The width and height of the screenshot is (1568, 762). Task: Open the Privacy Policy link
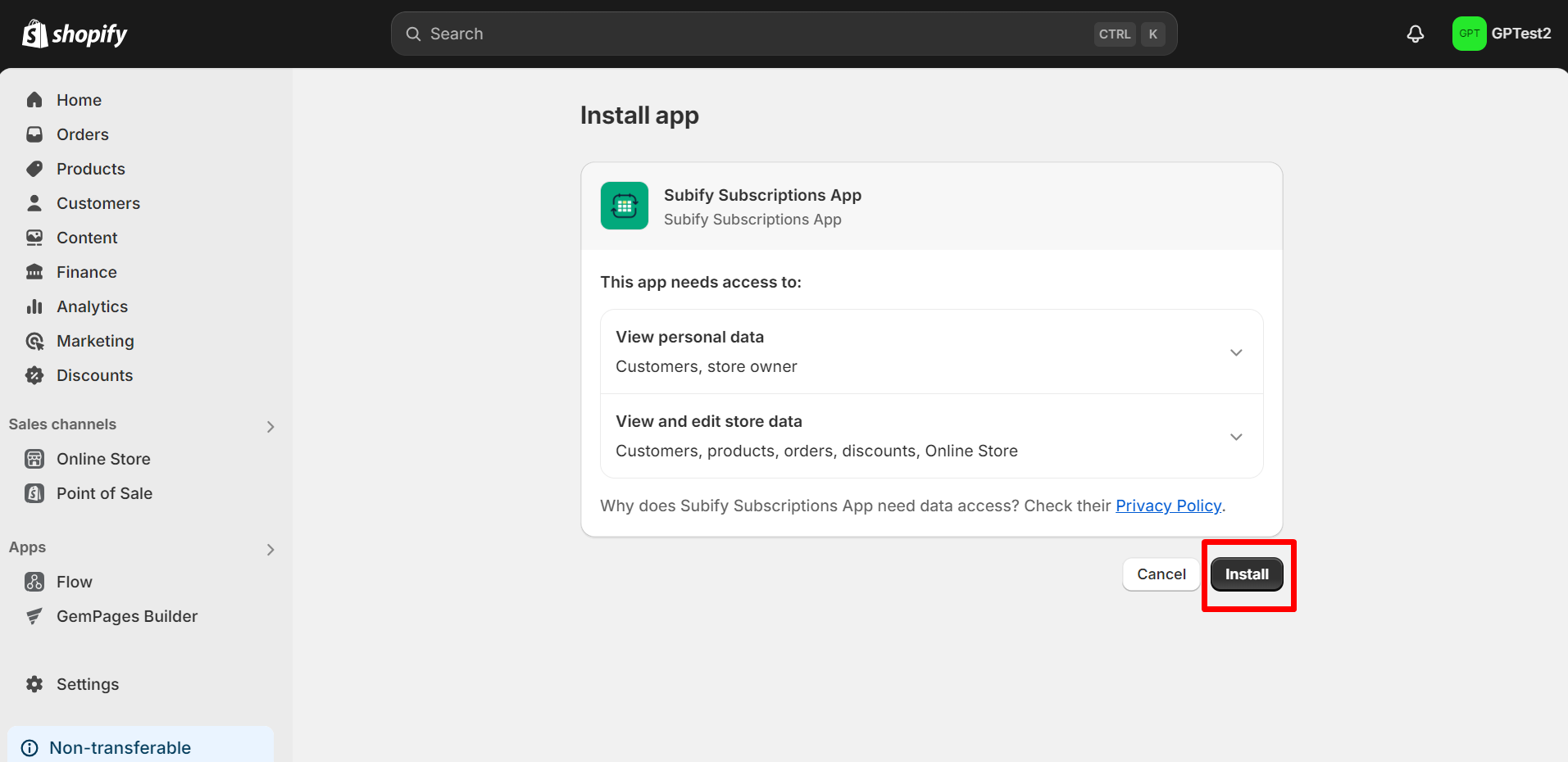point(1168,506)
